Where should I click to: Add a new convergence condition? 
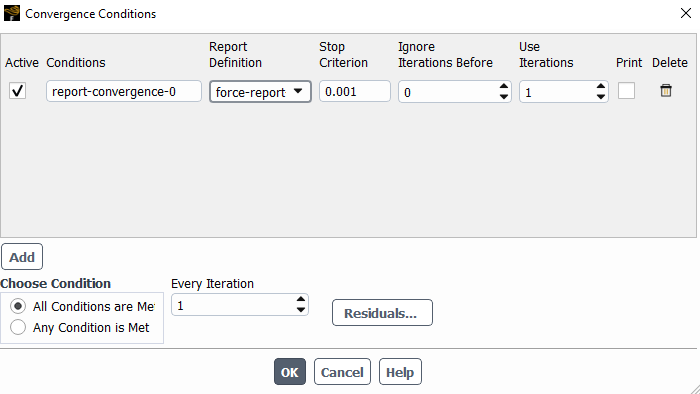[22, 257]
